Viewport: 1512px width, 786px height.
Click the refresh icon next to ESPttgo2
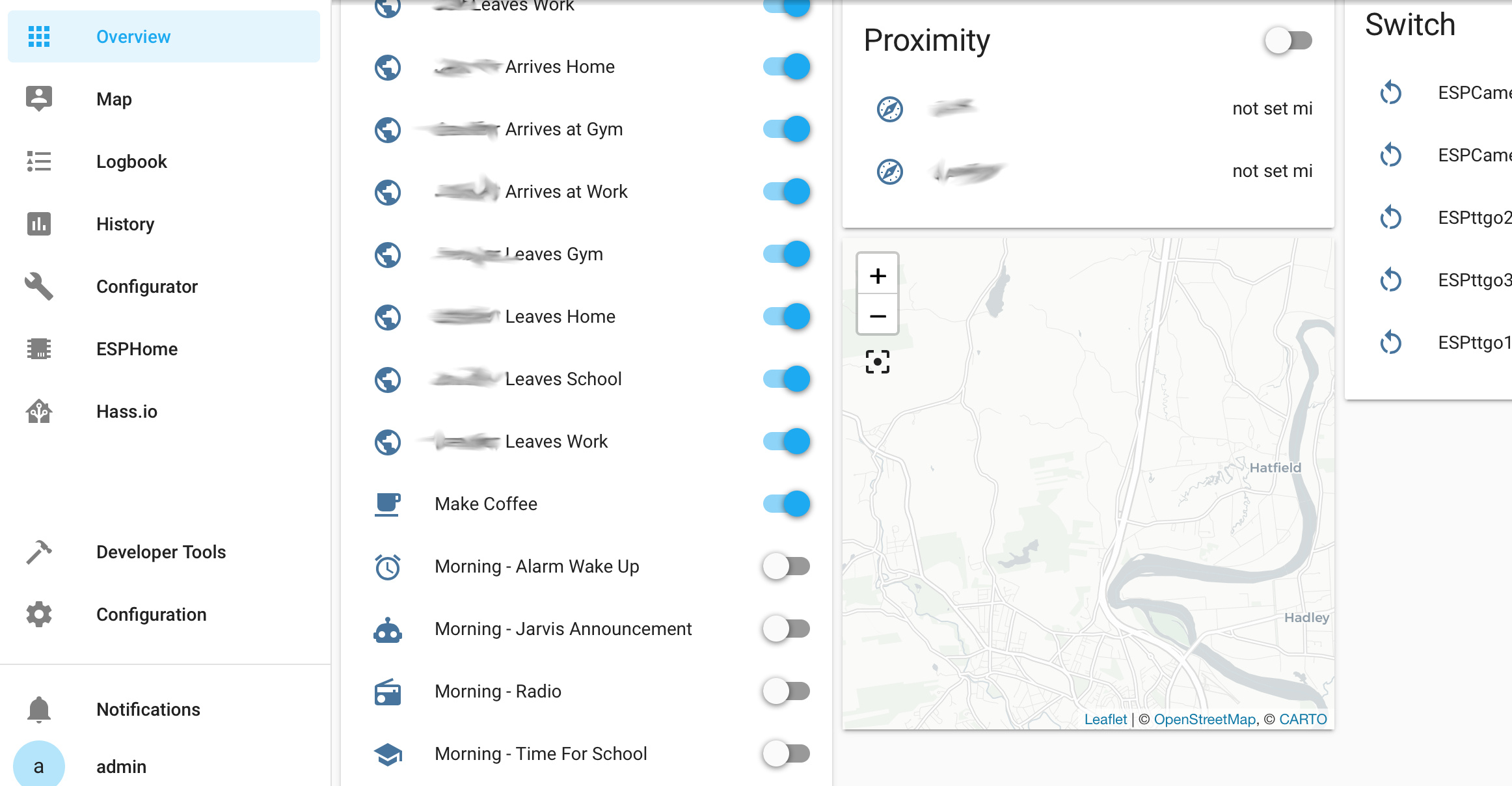click(x=1391, y=217)
